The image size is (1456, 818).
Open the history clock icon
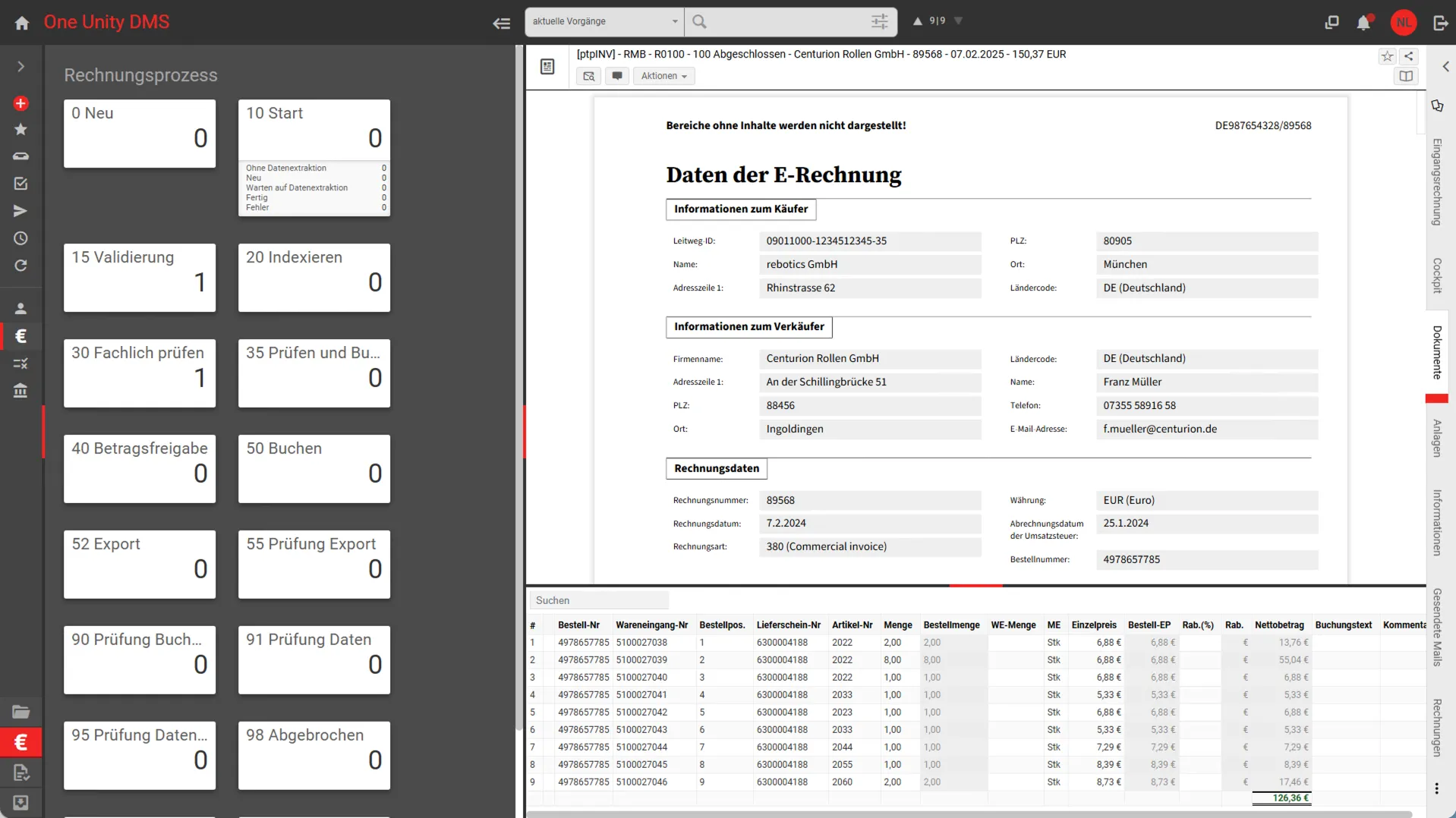[21, 238]
